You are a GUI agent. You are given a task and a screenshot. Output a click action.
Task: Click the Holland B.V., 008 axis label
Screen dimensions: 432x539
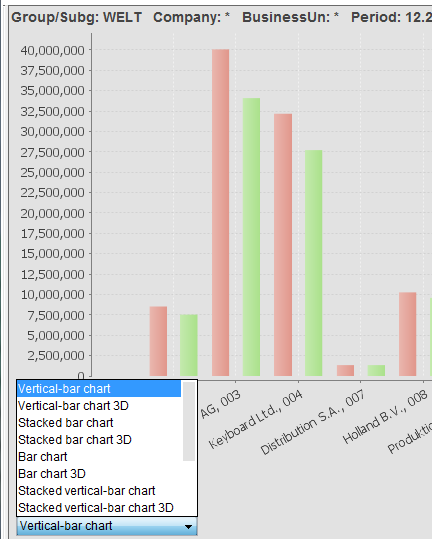click(x=385, y=417)
